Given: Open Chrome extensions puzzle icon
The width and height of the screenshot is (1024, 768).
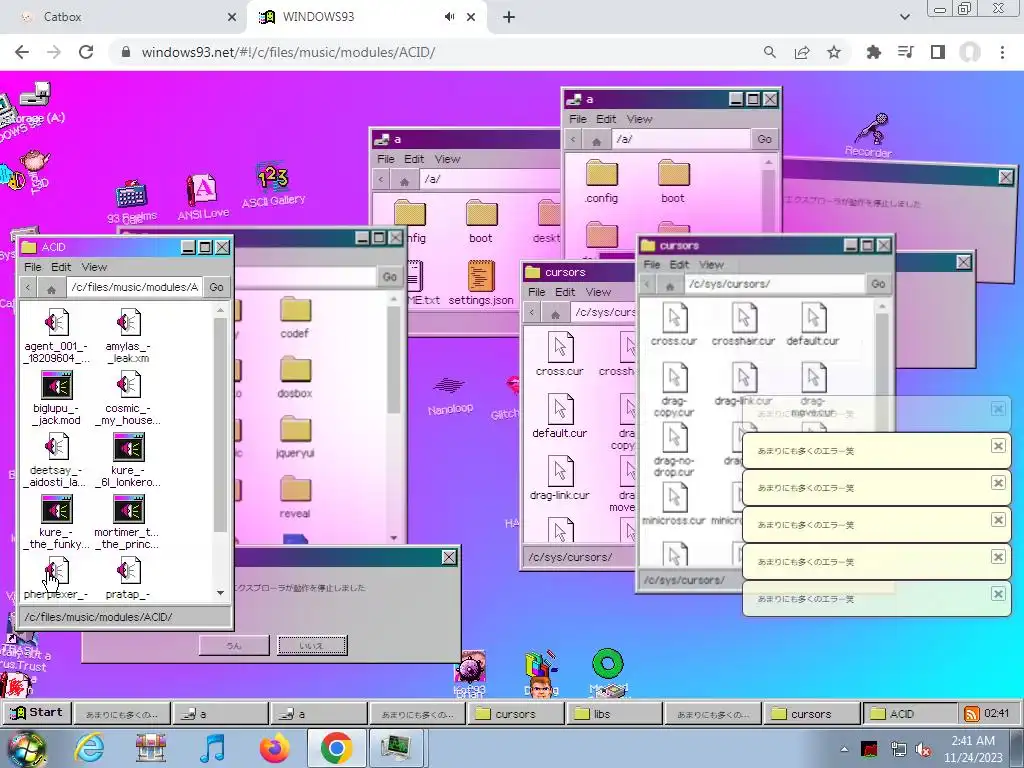Looking at the screenshot, I should pos(873,52).
